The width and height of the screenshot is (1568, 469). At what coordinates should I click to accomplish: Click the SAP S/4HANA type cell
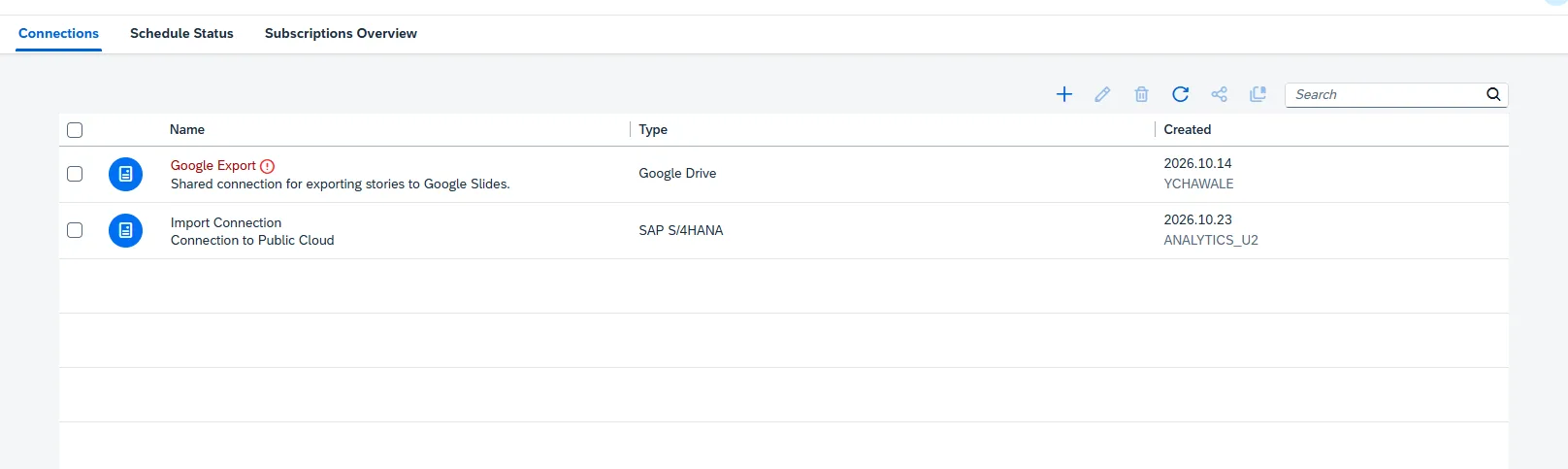pos(681,230)
